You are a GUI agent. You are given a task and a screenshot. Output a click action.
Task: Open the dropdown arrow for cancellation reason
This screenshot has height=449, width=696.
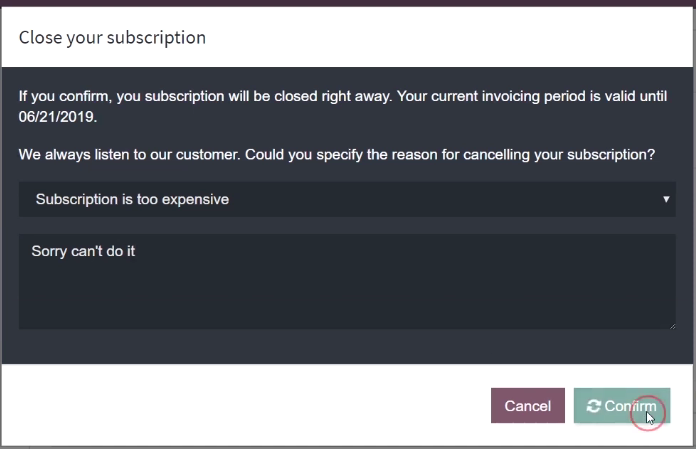tap(666, 199)
